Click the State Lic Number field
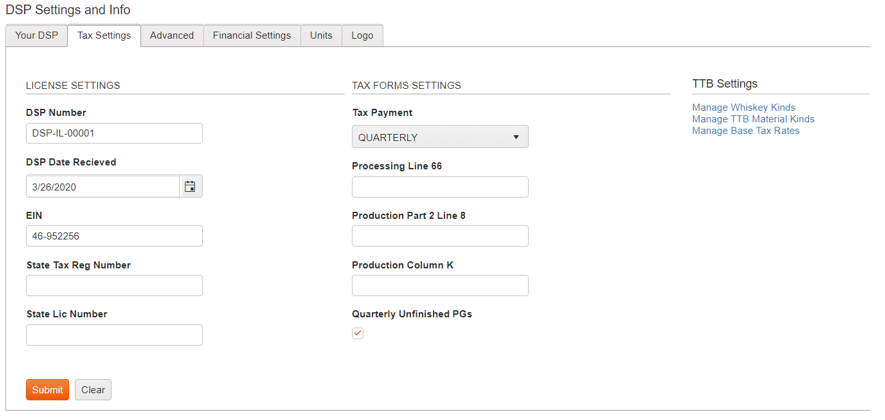Viewport: 885px width, 420px height. (114, 335)
